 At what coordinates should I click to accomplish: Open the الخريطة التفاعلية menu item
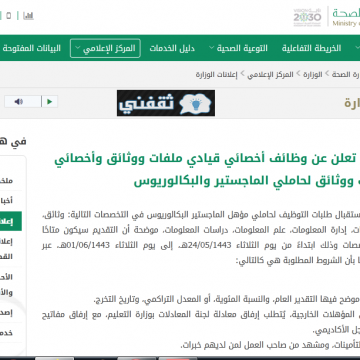coord(311,48)
